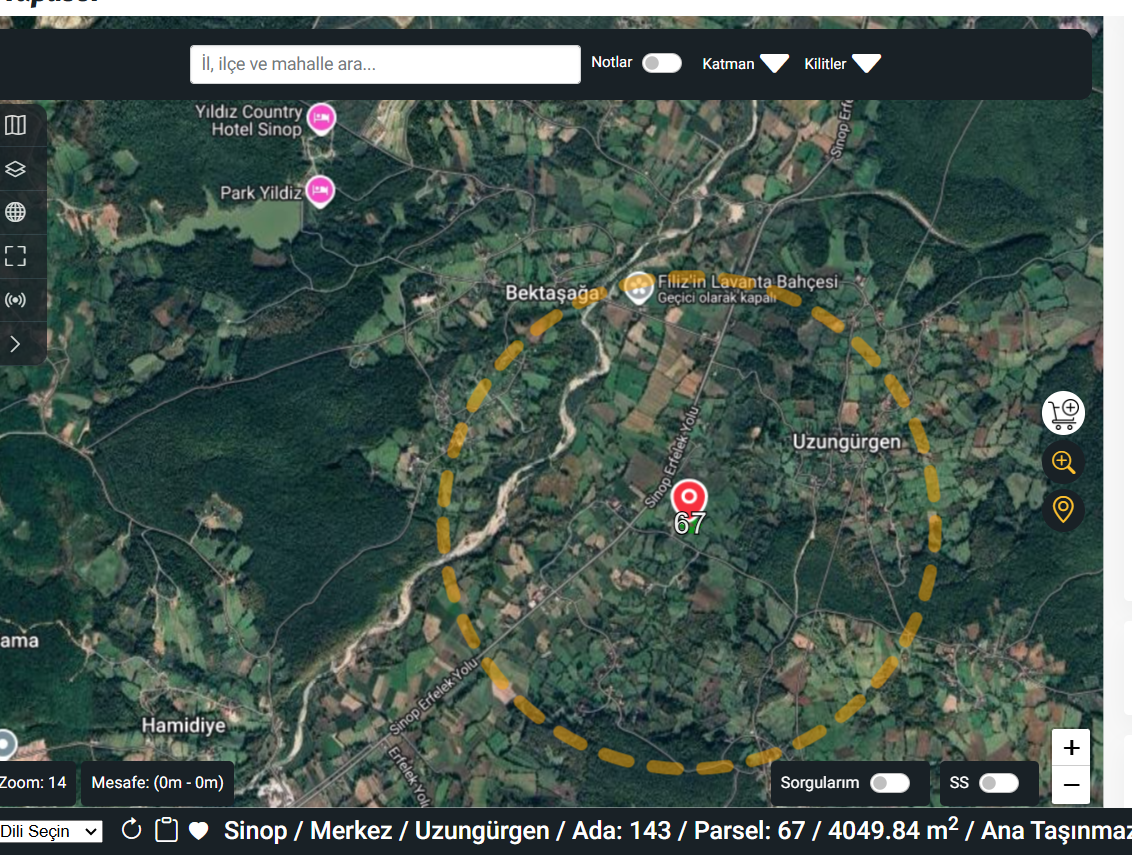Viewport: 1132px width, 855px height.
Task: Enter fullscreen with the frame icon
Action: click(15, 256)
